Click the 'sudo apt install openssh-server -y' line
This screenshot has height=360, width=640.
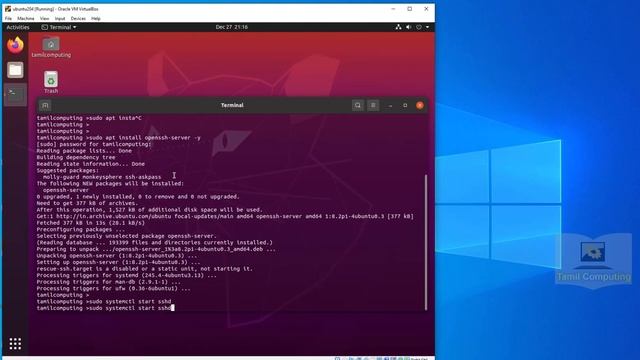[119, 138]
